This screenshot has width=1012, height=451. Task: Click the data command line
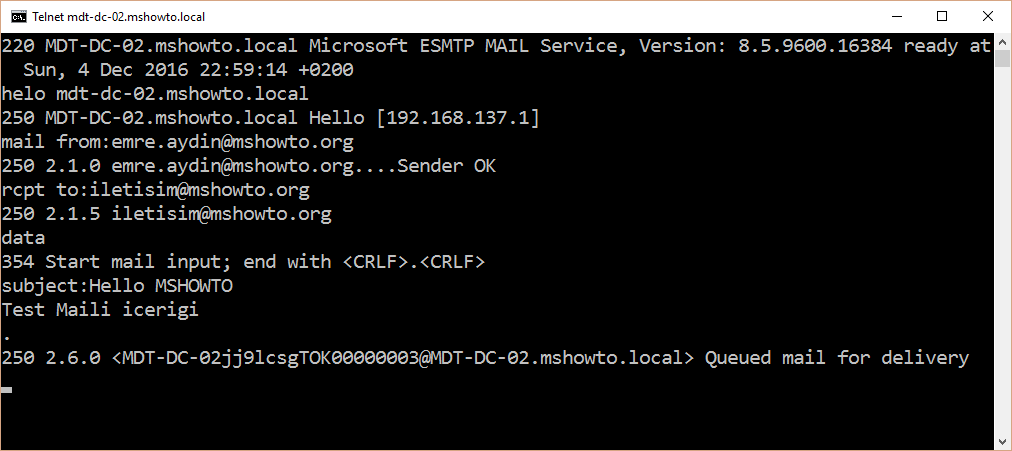(x=23, y=238)
